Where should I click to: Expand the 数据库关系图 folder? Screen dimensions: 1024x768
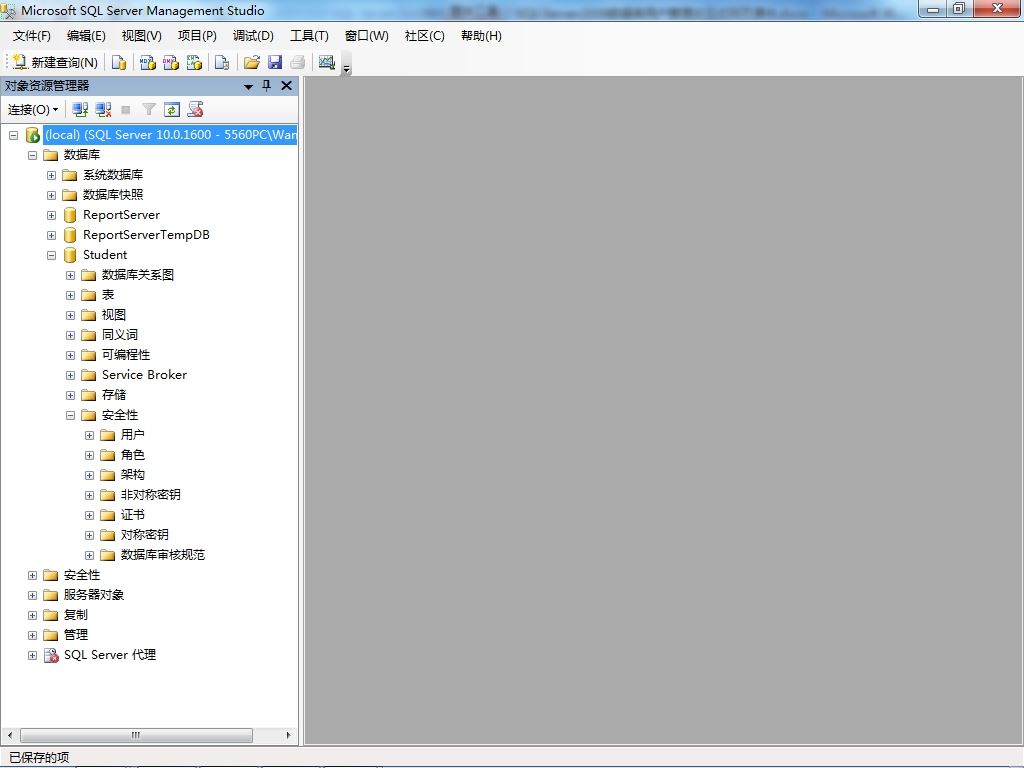(71, 276)
